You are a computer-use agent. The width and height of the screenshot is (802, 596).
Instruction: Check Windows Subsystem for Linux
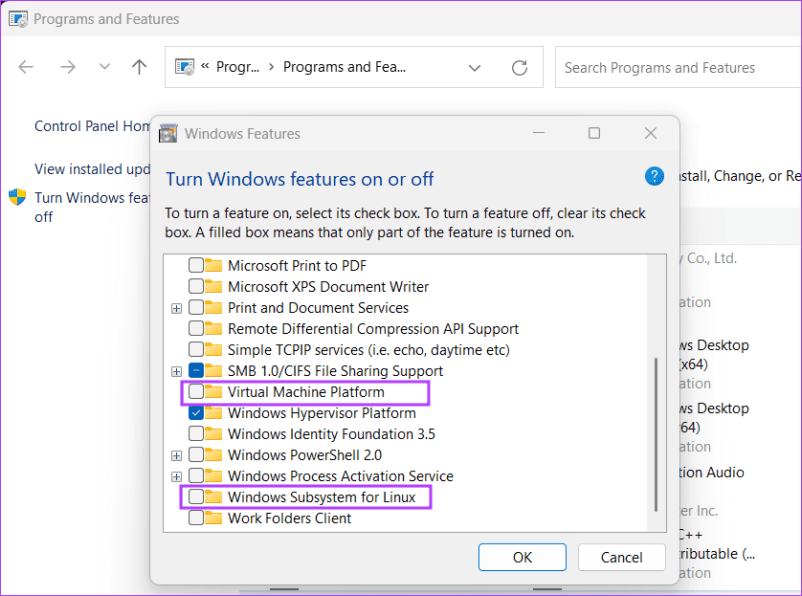point(195,497)
